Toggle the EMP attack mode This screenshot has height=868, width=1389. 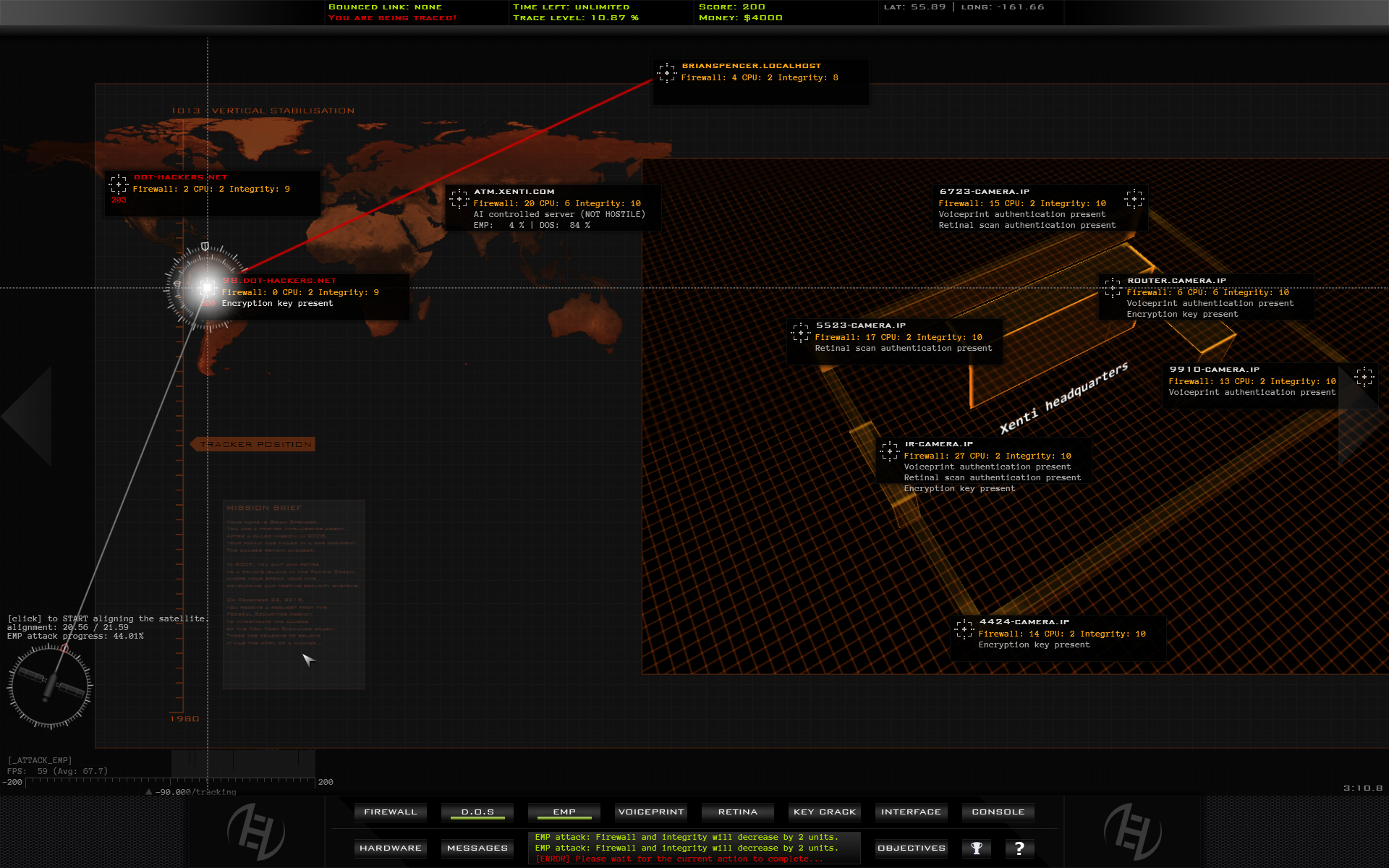[x=564, y=812]
